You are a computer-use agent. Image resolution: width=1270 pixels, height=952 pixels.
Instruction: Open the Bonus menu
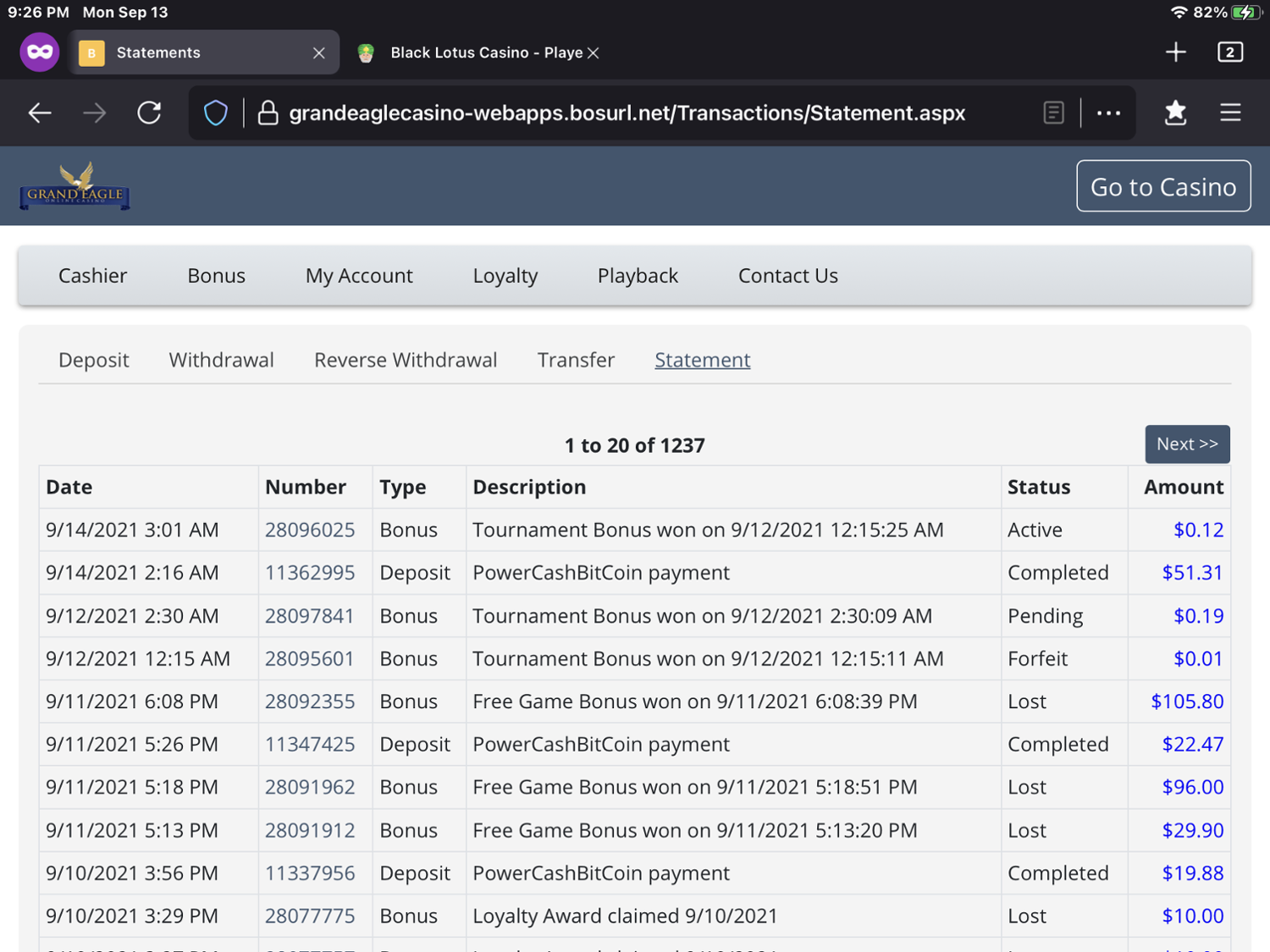216,276
